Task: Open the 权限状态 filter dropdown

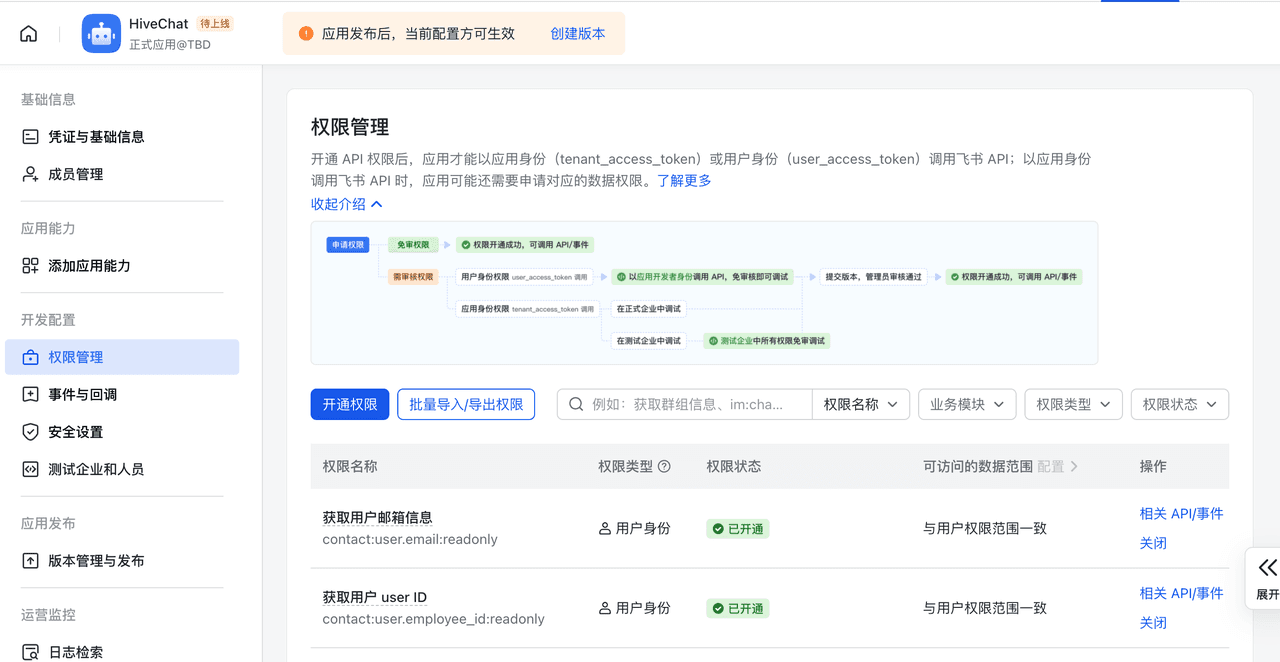Action: point(1180,404)
